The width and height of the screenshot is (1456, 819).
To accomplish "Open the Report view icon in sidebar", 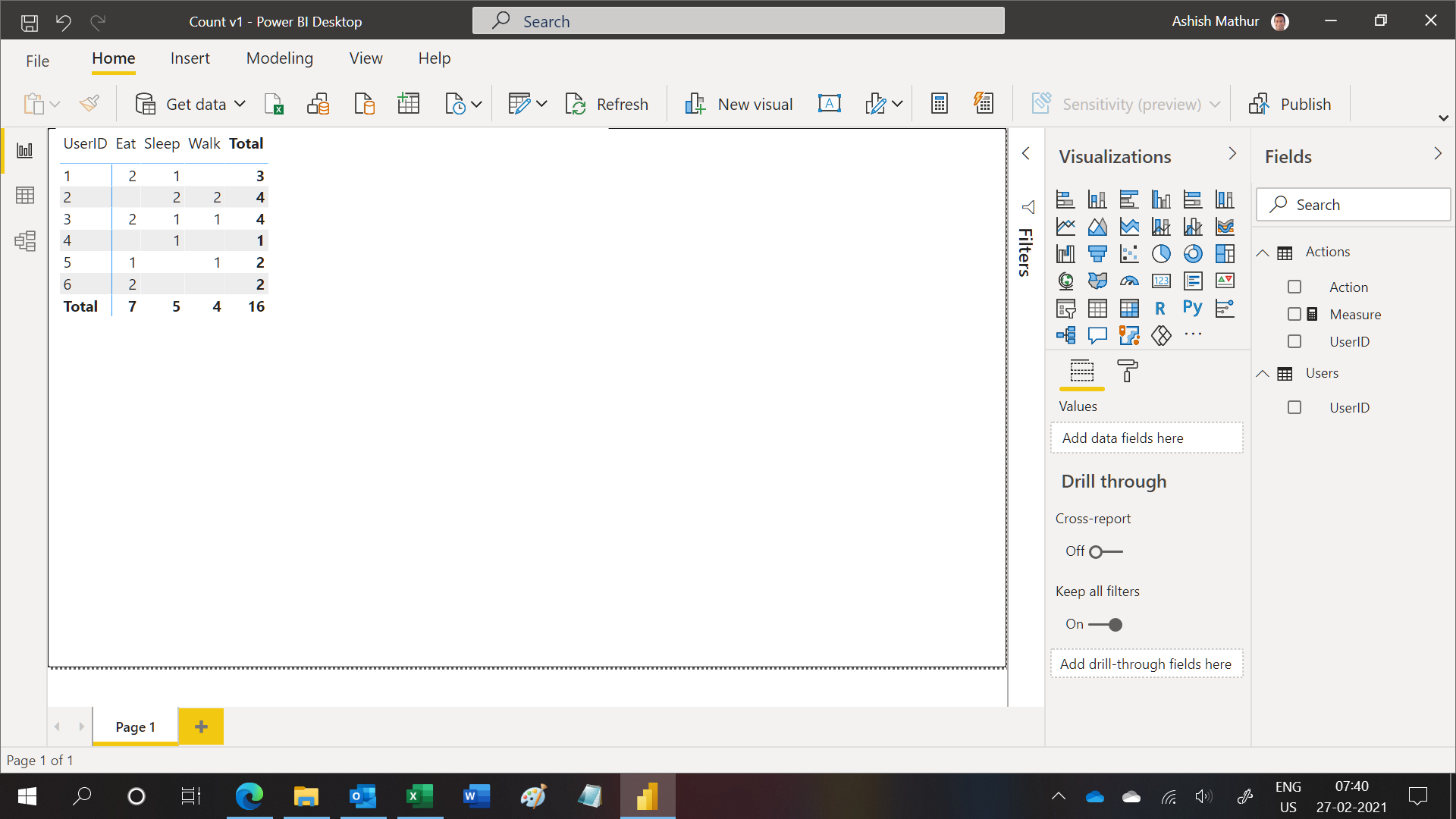I will pyautogui.click(x=25, y=150).
